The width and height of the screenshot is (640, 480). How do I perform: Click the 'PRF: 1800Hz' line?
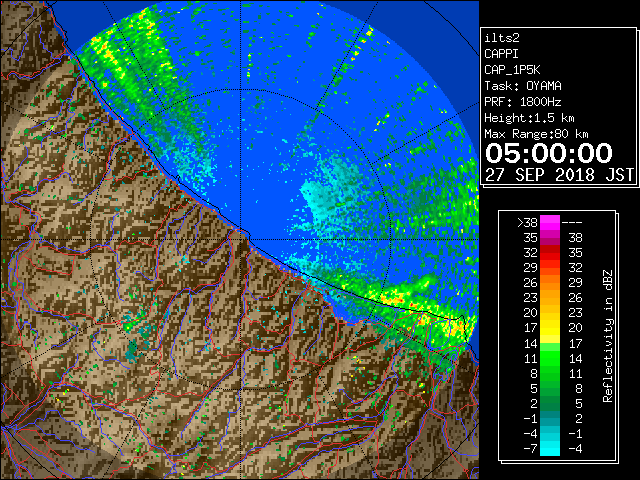[x=523, y=102]
